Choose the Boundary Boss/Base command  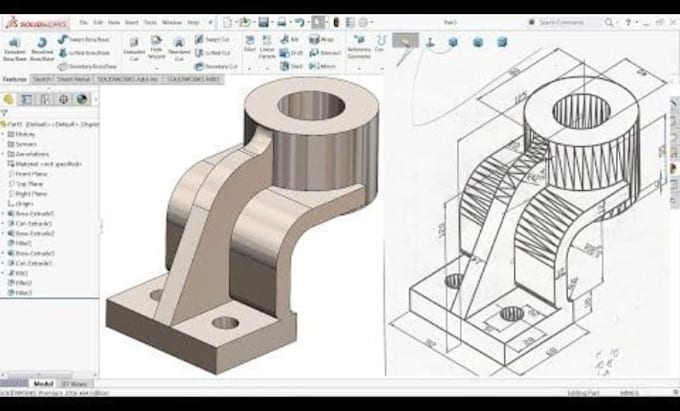click(88, 66)
